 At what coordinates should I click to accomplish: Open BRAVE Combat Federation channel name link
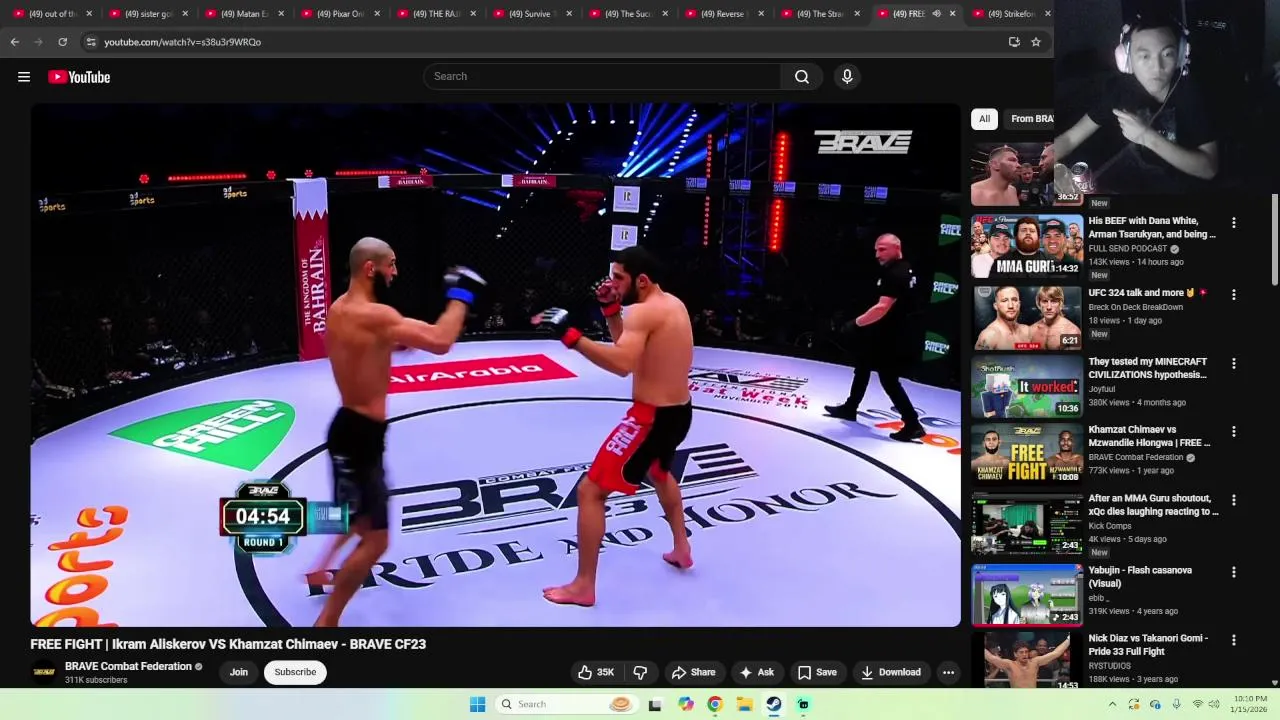[x=128, y=666]
